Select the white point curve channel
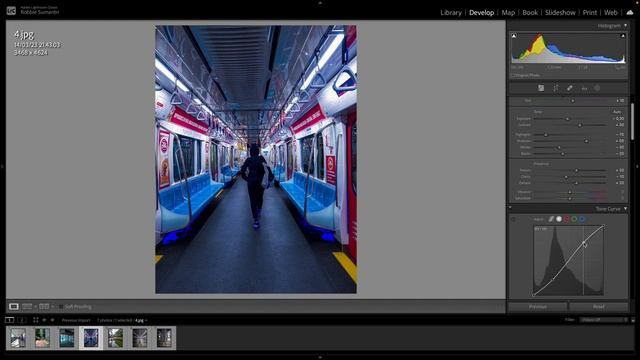The height and width of the screenshot is (360, 640). tap(559, 219)
